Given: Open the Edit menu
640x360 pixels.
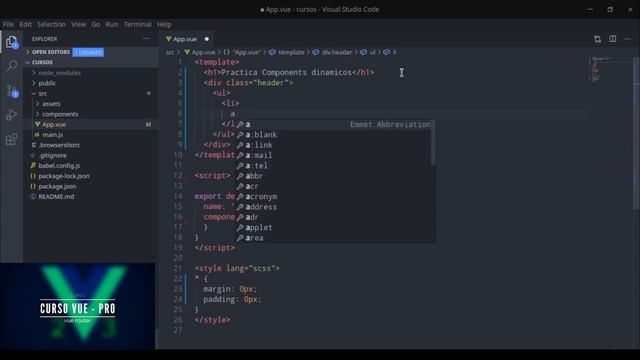Looking at the screenshot, I should click(x=25, y=24).
